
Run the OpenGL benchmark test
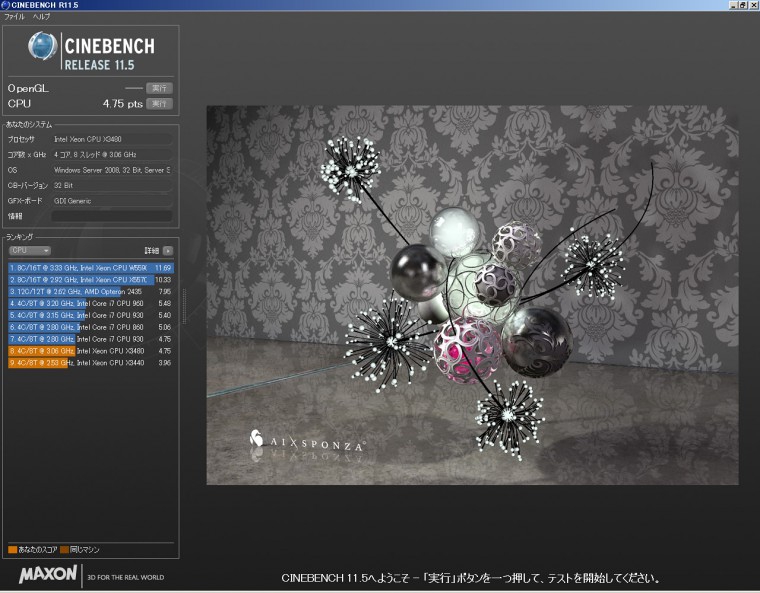[x=159, y=88]
